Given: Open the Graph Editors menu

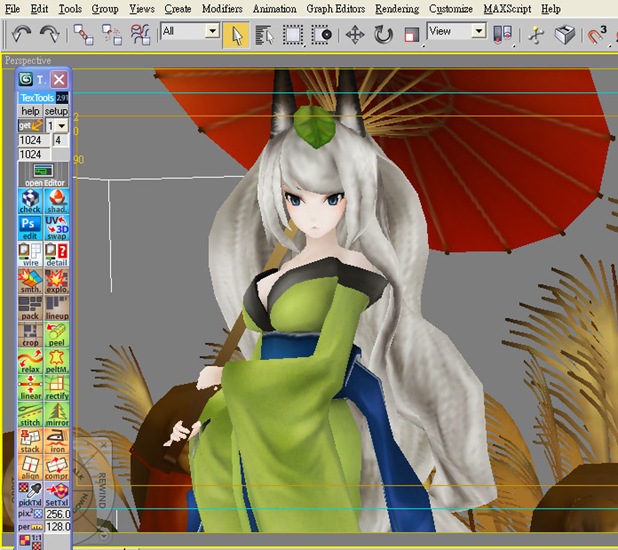Looking at the screenshot, I should click(335, 9).
